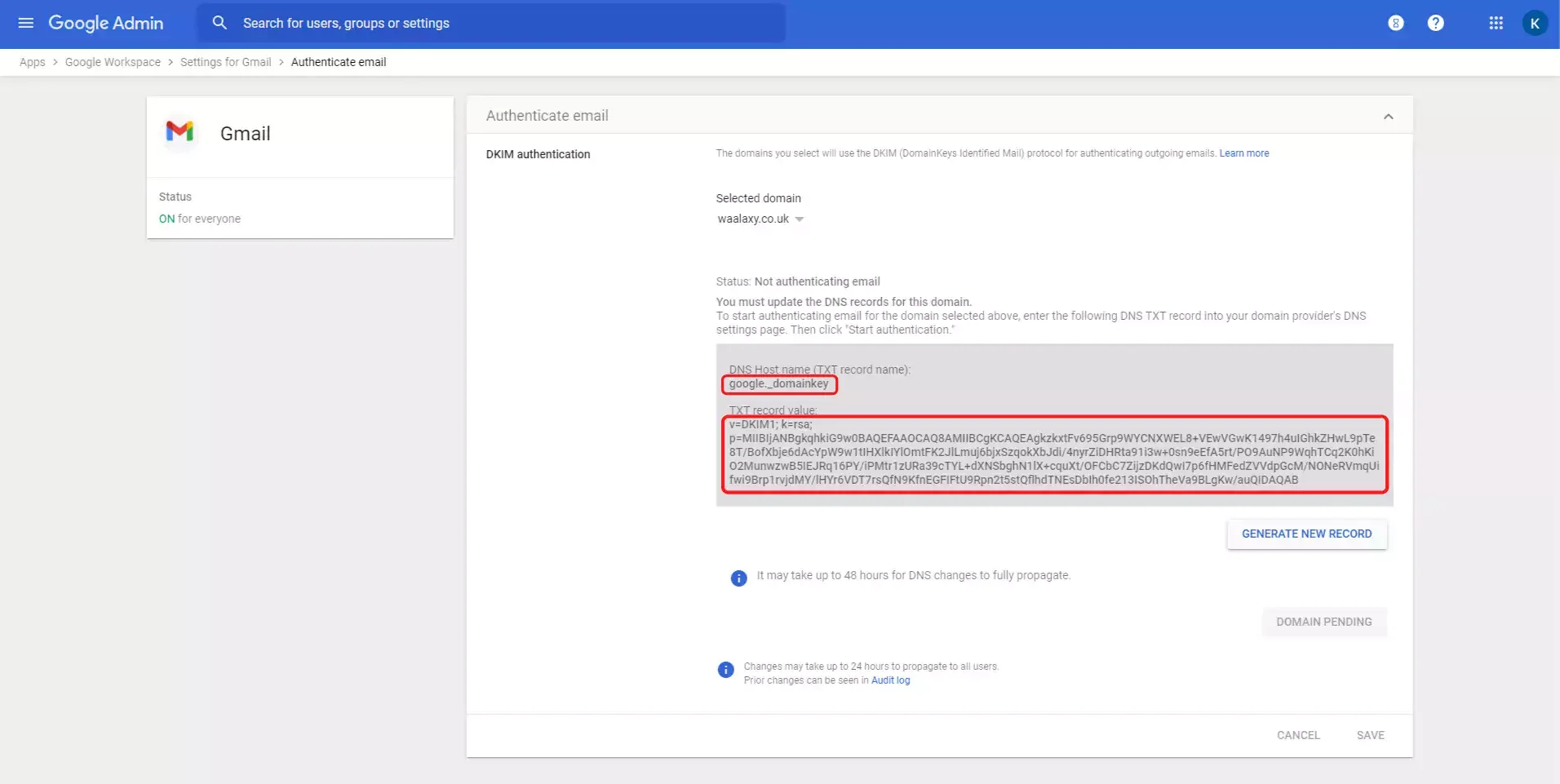Click Generate New Record button
This screenshot has height=784, width=1560.
point(1306,534)
